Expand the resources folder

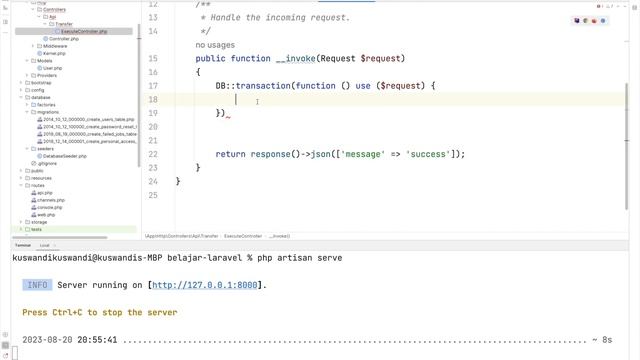[21, 178]
